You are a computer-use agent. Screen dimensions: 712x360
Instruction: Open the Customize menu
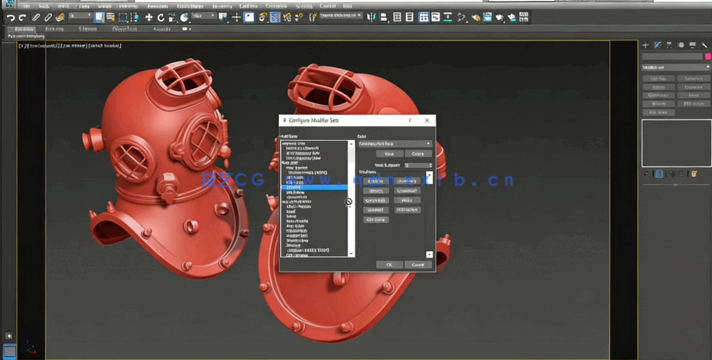pyautogui.click(x=276, y=6)
